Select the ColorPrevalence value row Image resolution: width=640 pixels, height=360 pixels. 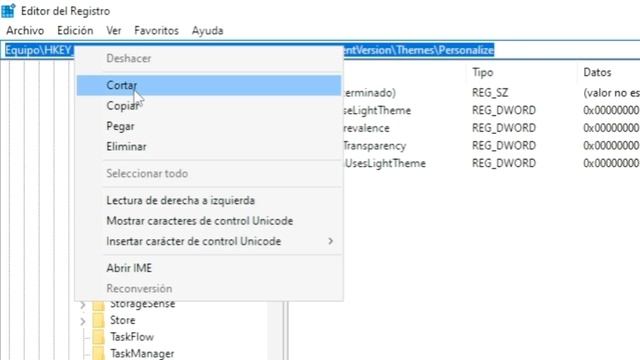[491, 128]
